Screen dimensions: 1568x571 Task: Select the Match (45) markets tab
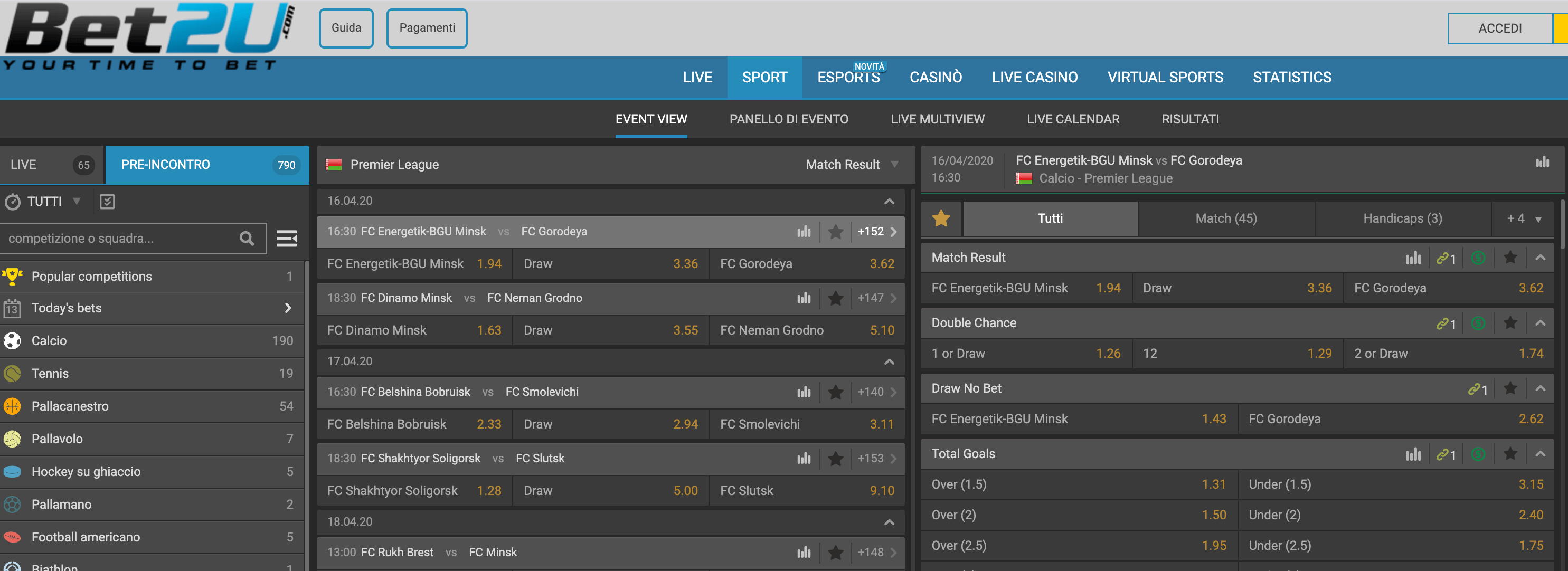(x=1226, y=218)
